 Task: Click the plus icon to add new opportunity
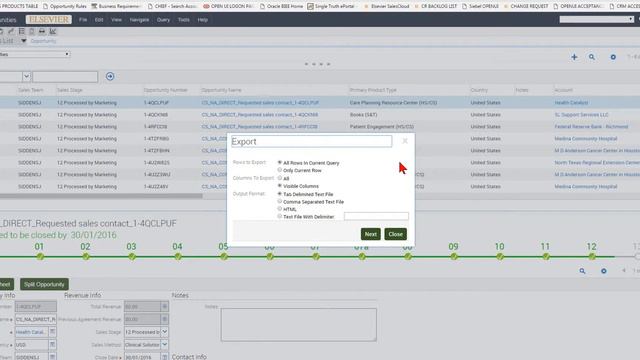(574, 57)
